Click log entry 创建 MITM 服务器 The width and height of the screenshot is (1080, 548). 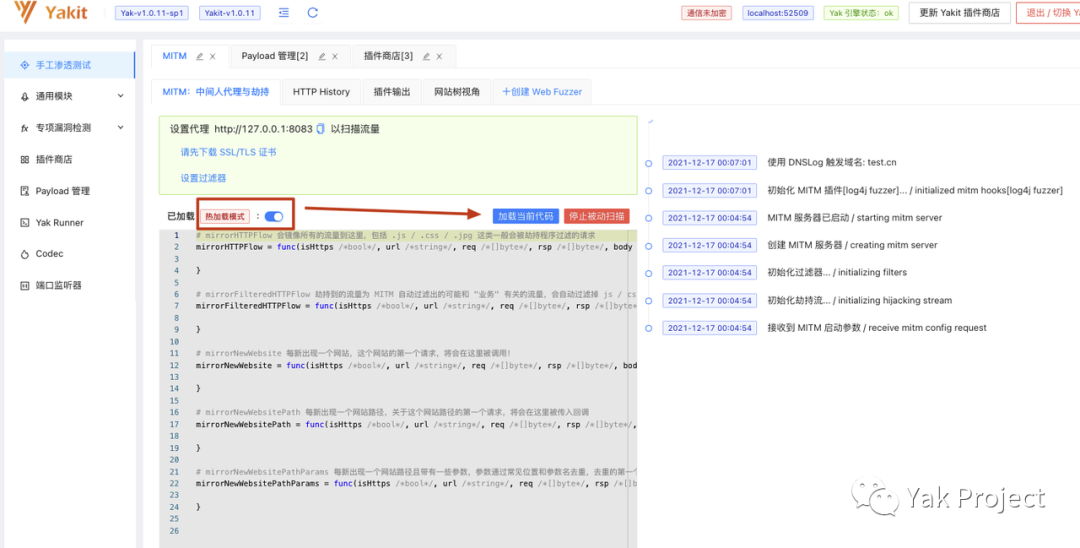(x=852, y=245)
